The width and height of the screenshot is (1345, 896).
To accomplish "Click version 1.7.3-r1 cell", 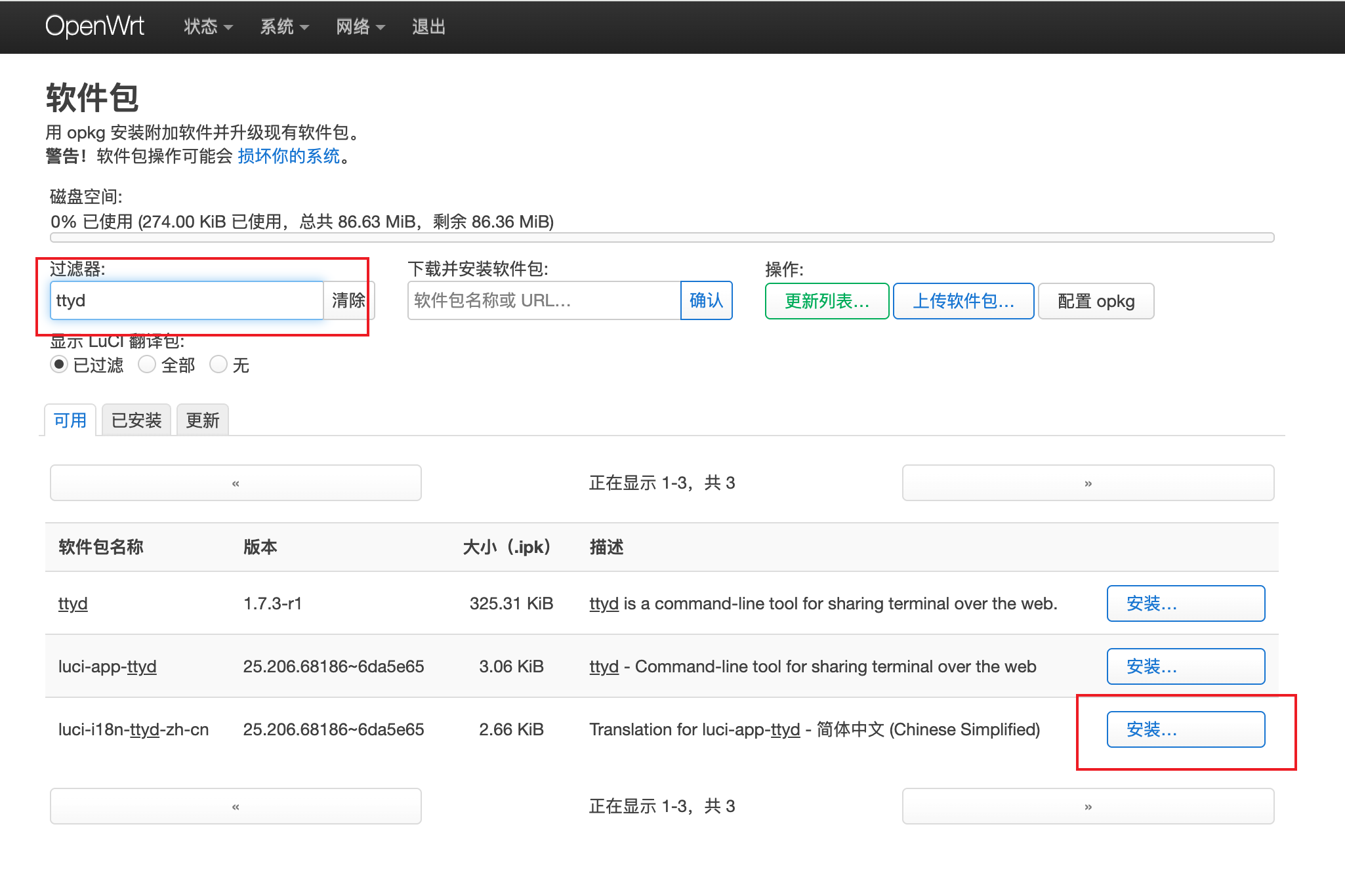I will 272,603.
